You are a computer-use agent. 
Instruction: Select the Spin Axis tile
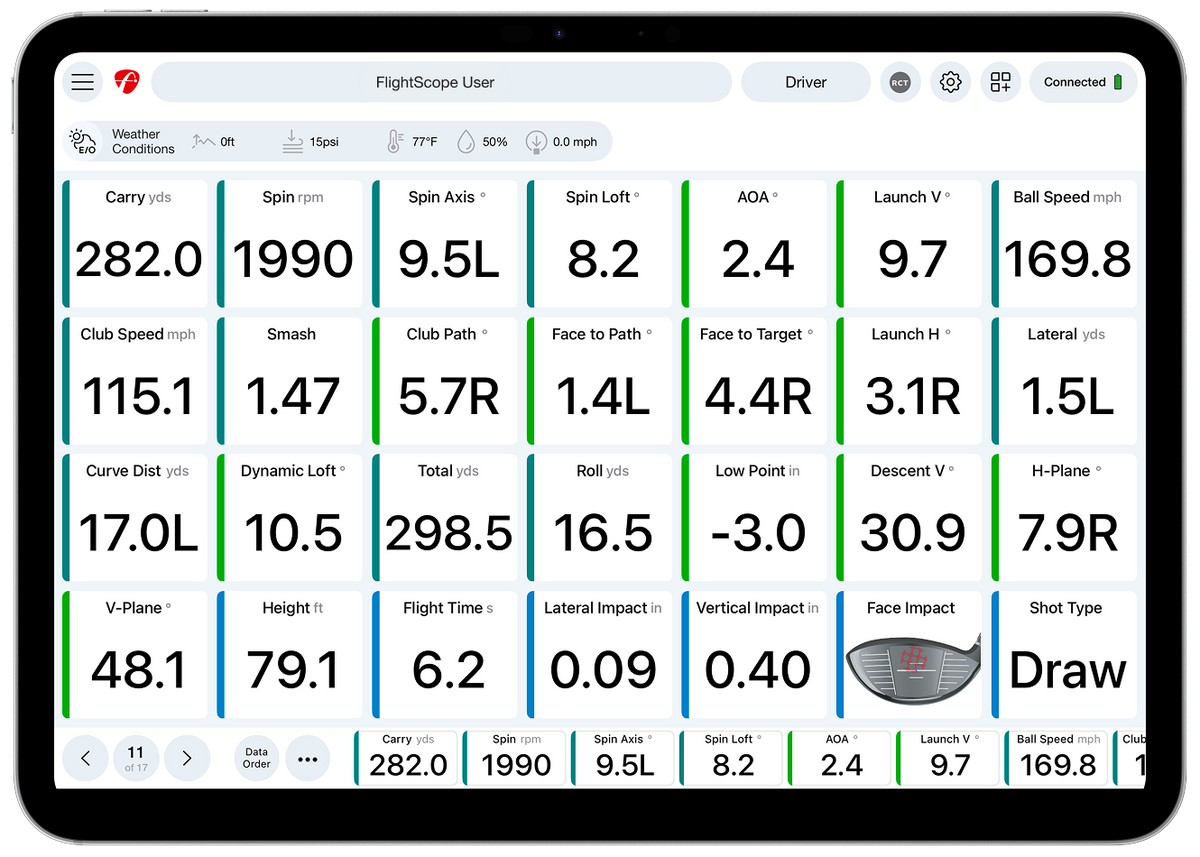point(445,244)
